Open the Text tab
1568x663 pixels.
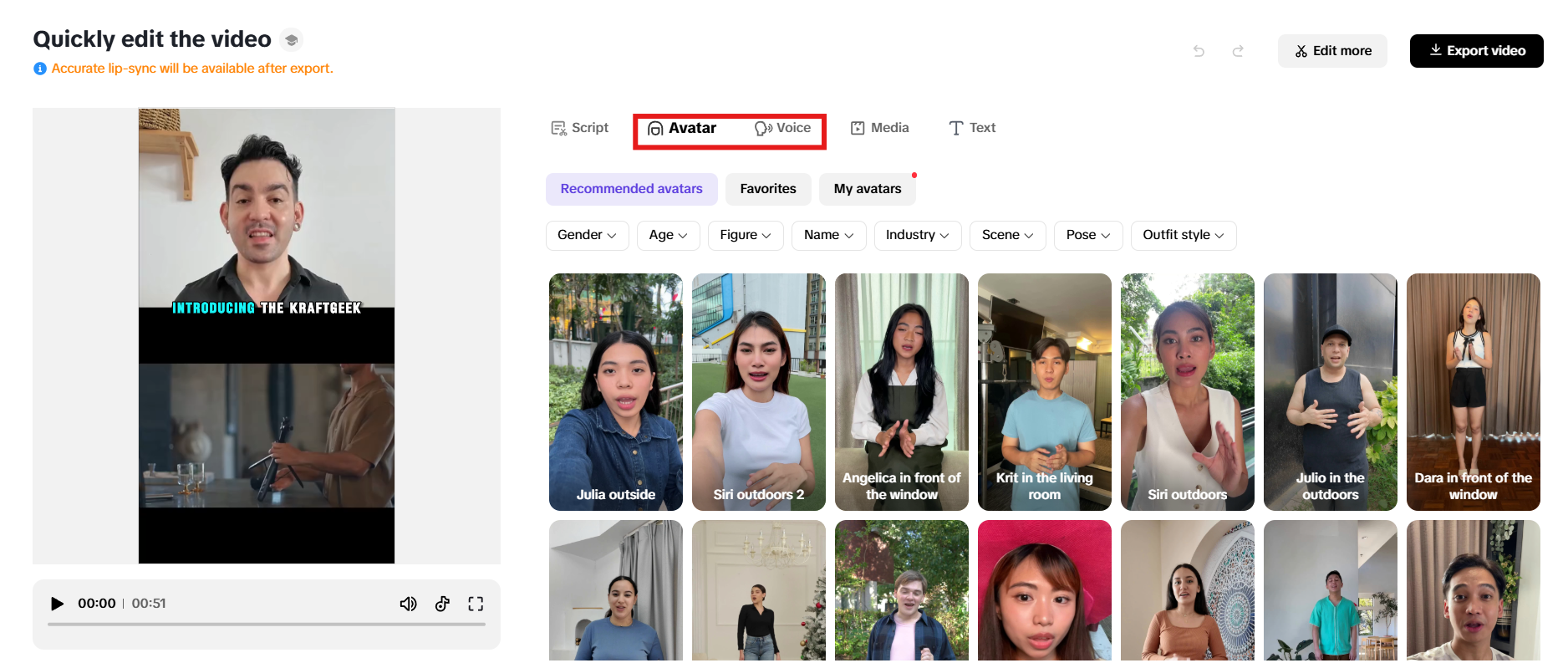click(972, 128)
